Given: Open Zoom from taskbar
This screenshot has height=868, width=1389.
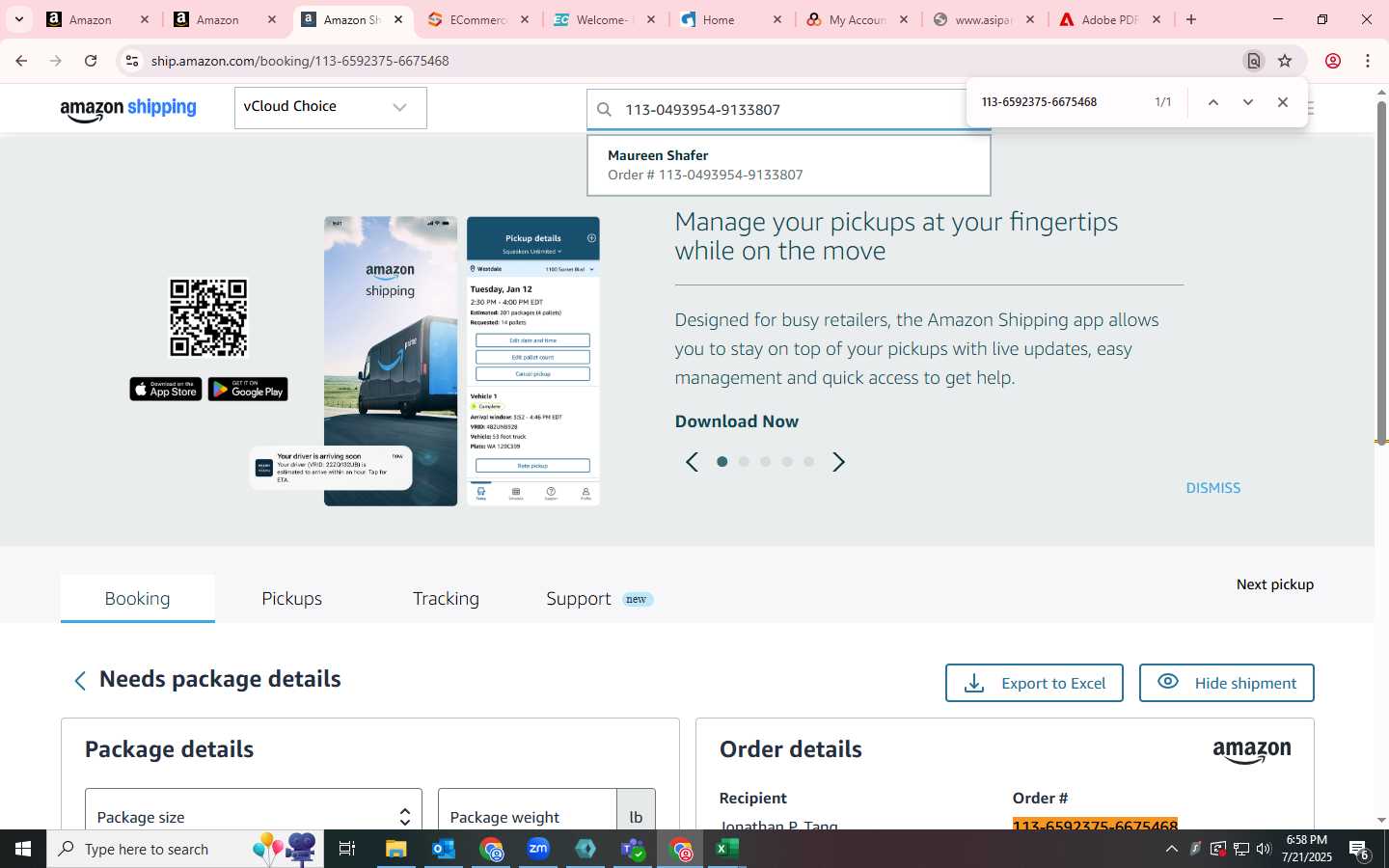Looking at the screenshot, I should coord(538,849).
